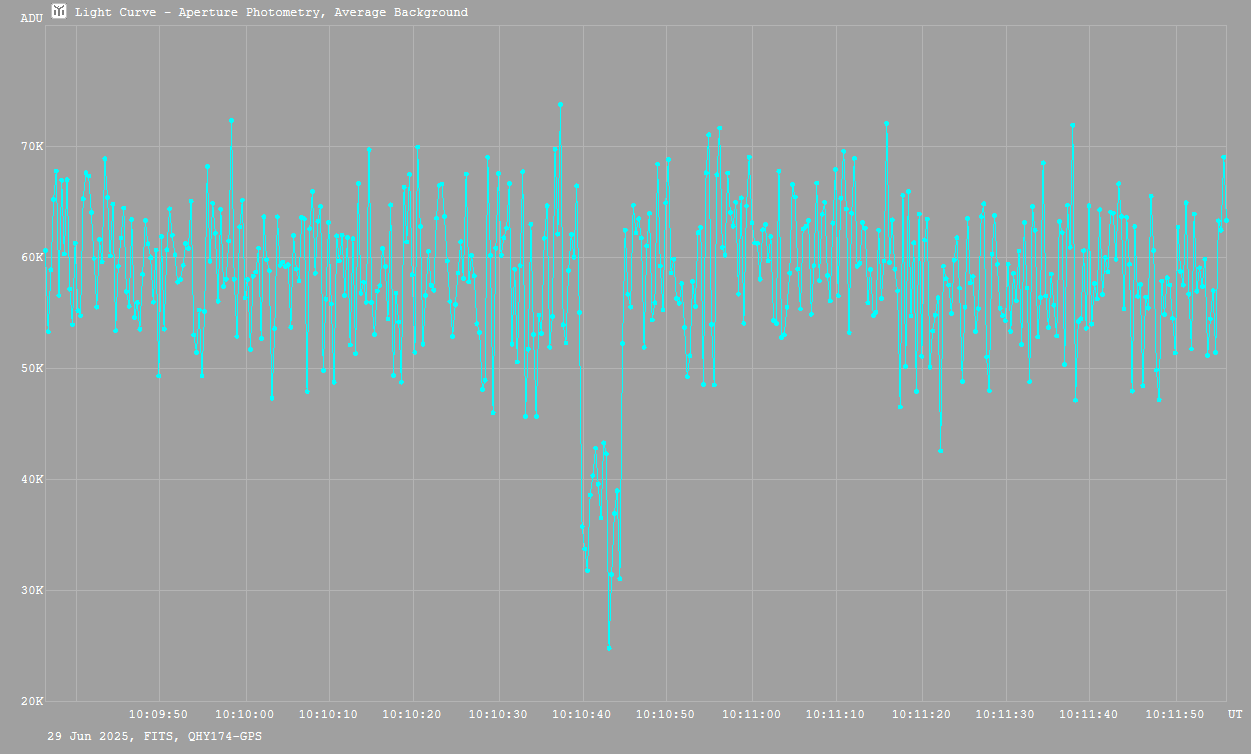Click the date and camera info footer
The width and height of the screenshot is (1251, 754).
pyautogui.click(x=155, y=736)
